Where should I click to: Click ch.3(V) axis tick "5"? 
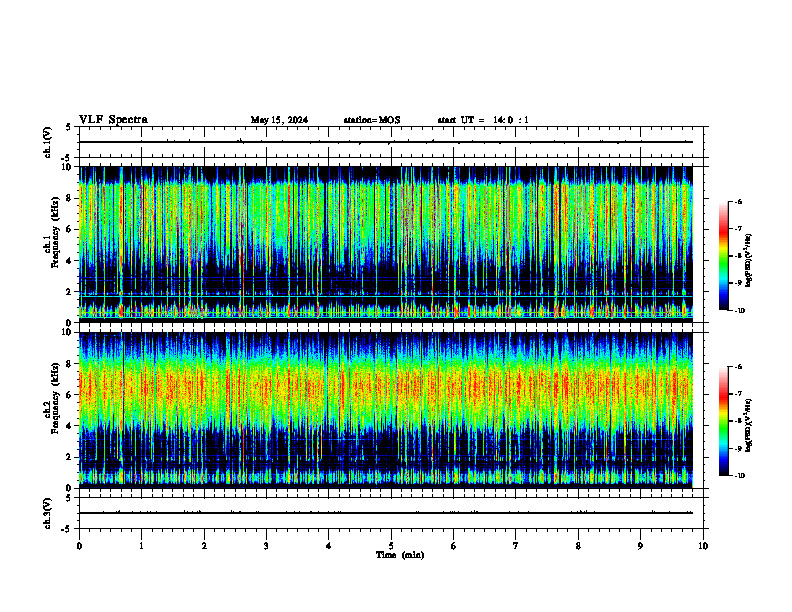69,498
